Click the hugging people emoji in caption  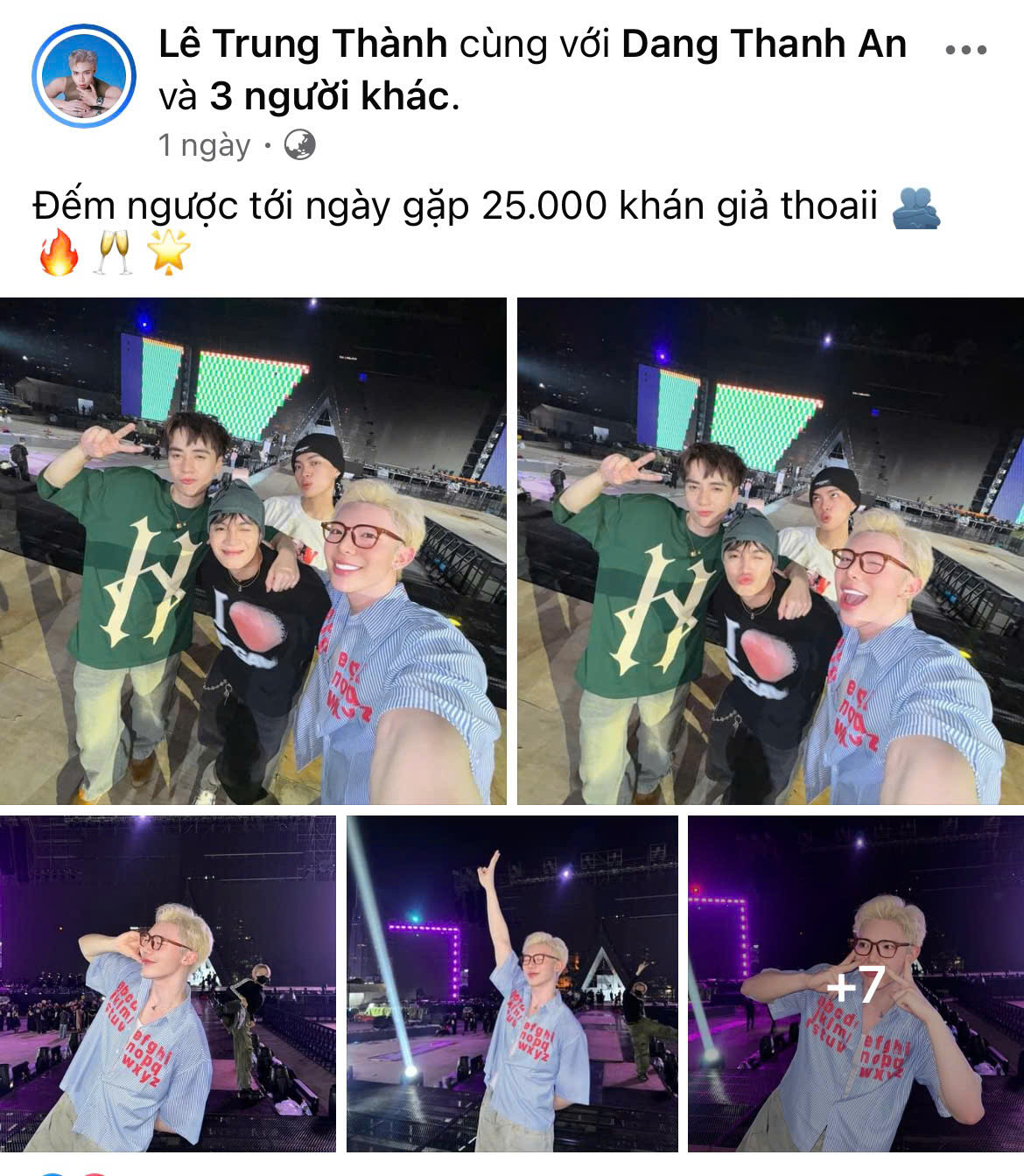point(915,208)
